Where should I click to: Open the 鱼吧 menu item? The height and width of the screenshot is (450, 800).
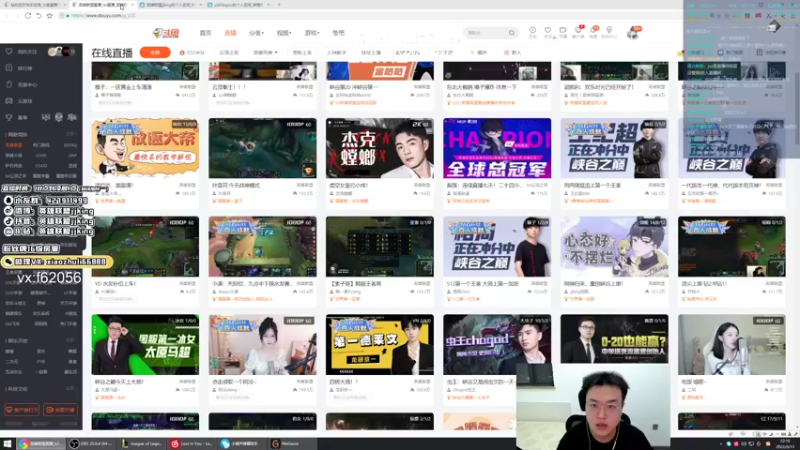click(x=338, y=33)
